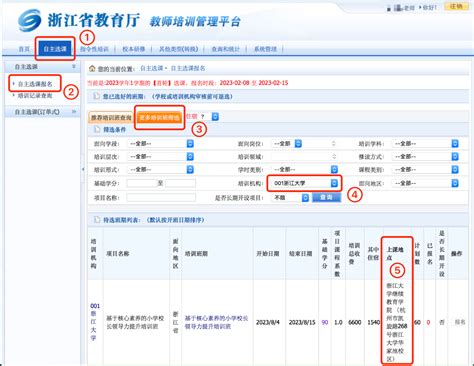This screenshot has height=366, width=474.
Task: Switch to the 推荐培训班查询 tab
Action: pos(111,117)
